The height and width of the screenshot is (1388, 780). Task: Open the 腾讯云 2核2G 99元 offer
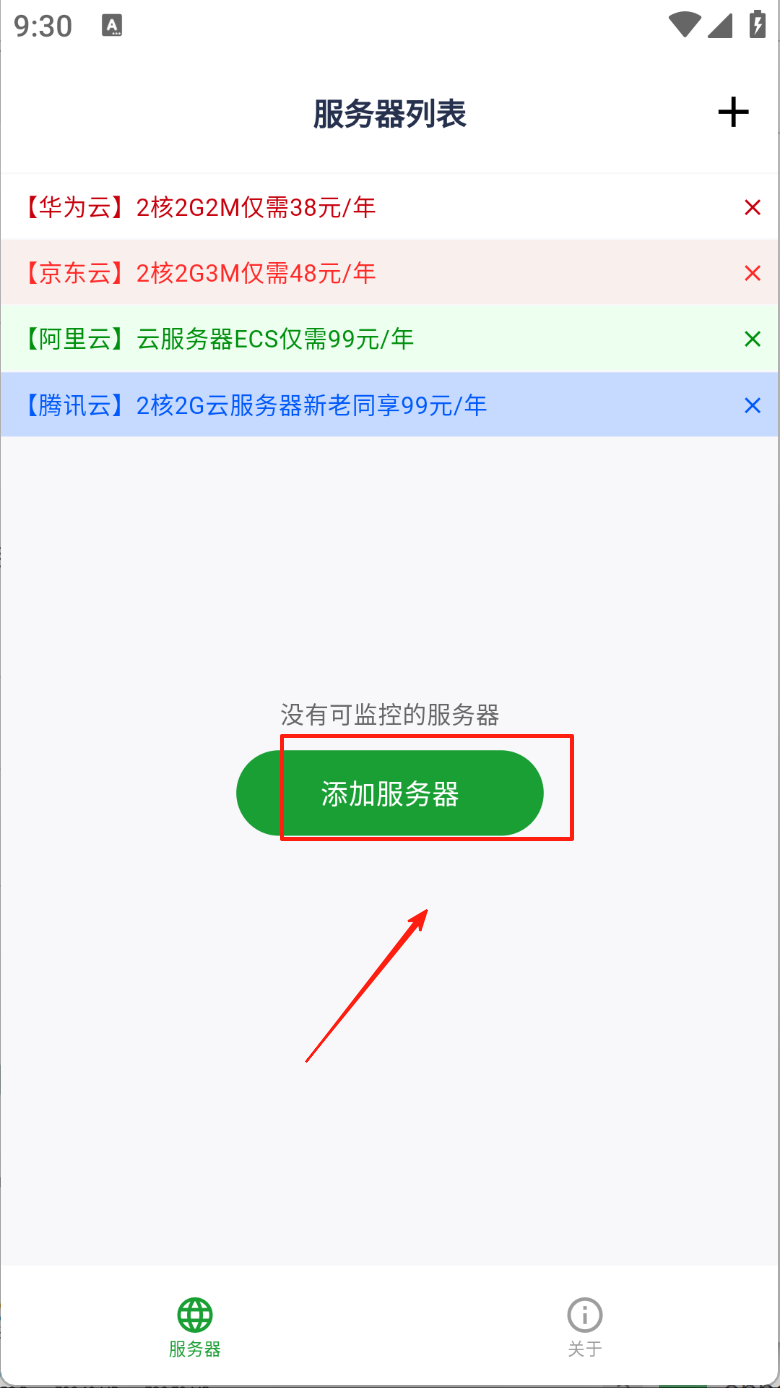tap(253, 405)
